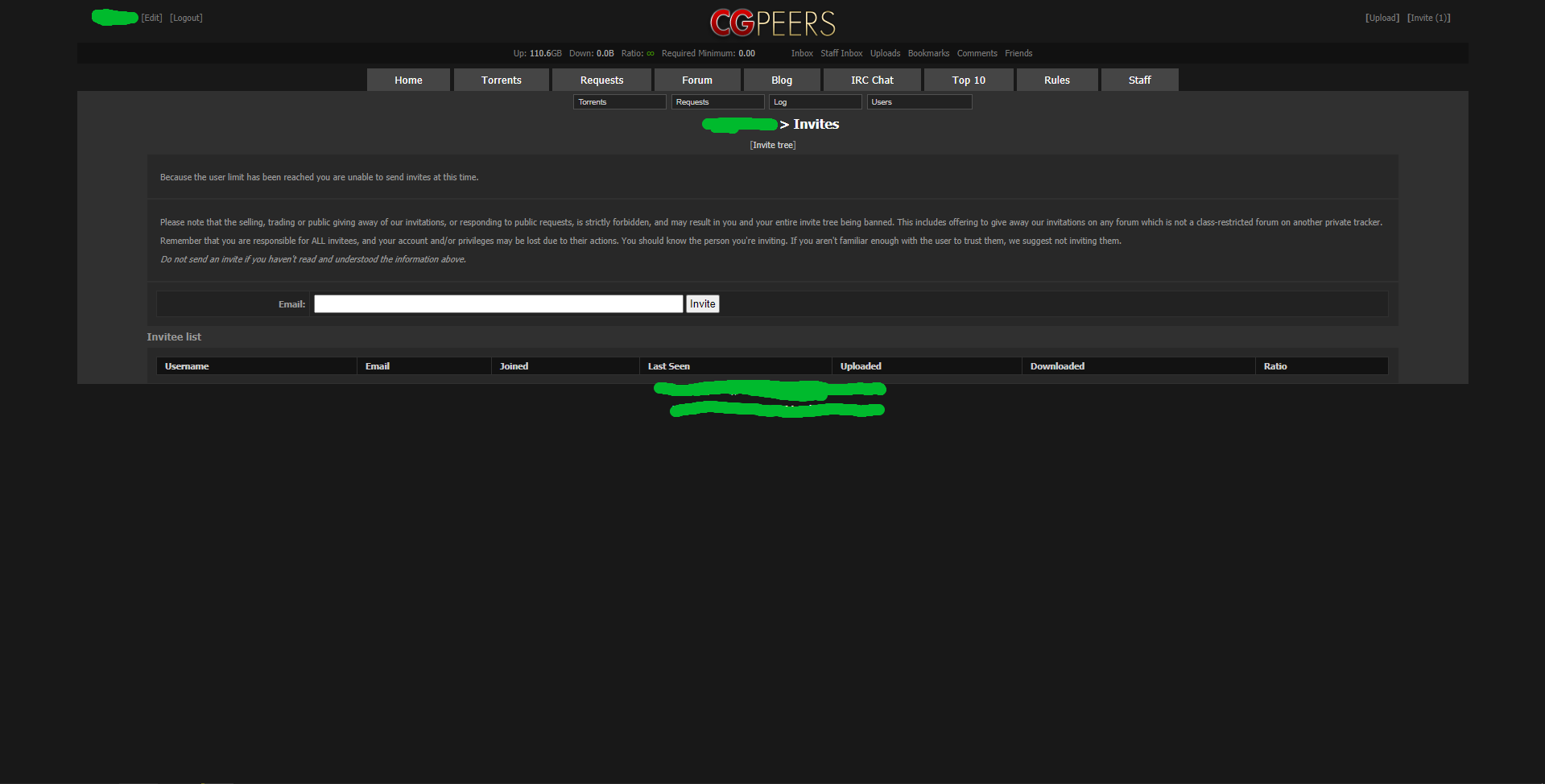The height and width of the screenshot is (784, 1545).
Task: Click the CGPeers logo
Action: pos(773,23)
